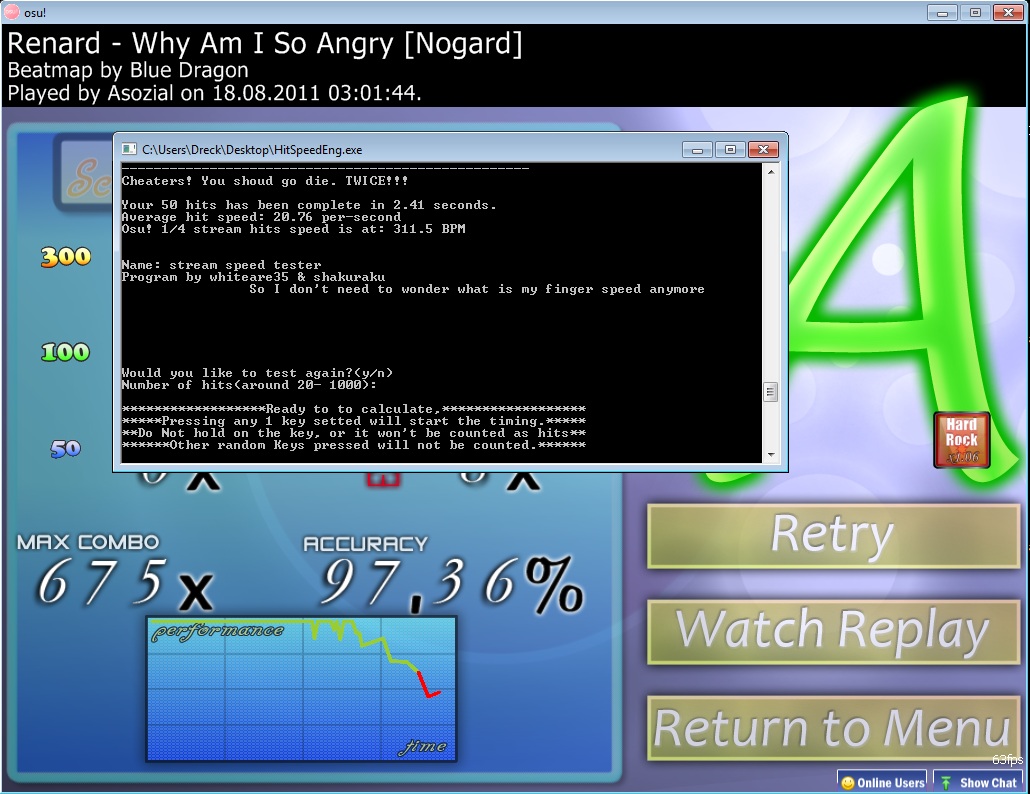Click the Hard Rock mod icon
Image resolution: width=1030 pixels, height=794 pixels.
(961, 440)
